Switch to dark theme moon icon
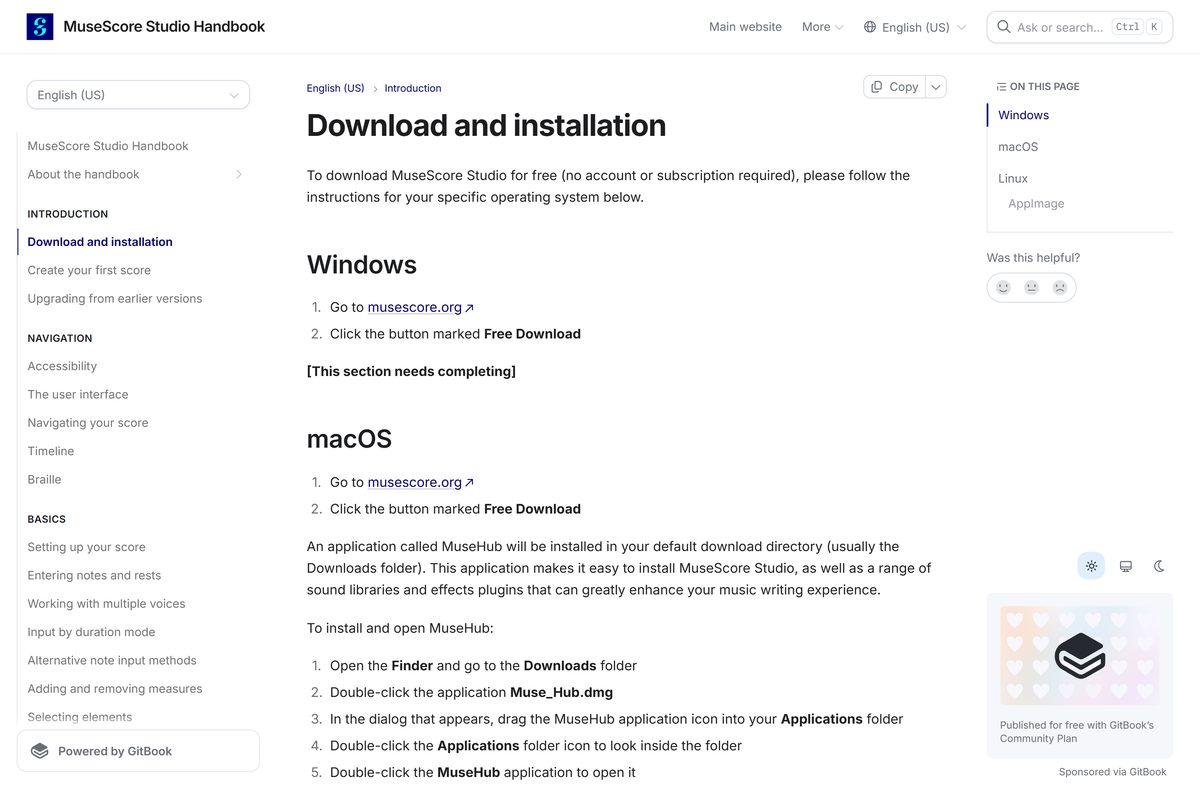Screen dimensions: 1200x792 [1159, 566]
